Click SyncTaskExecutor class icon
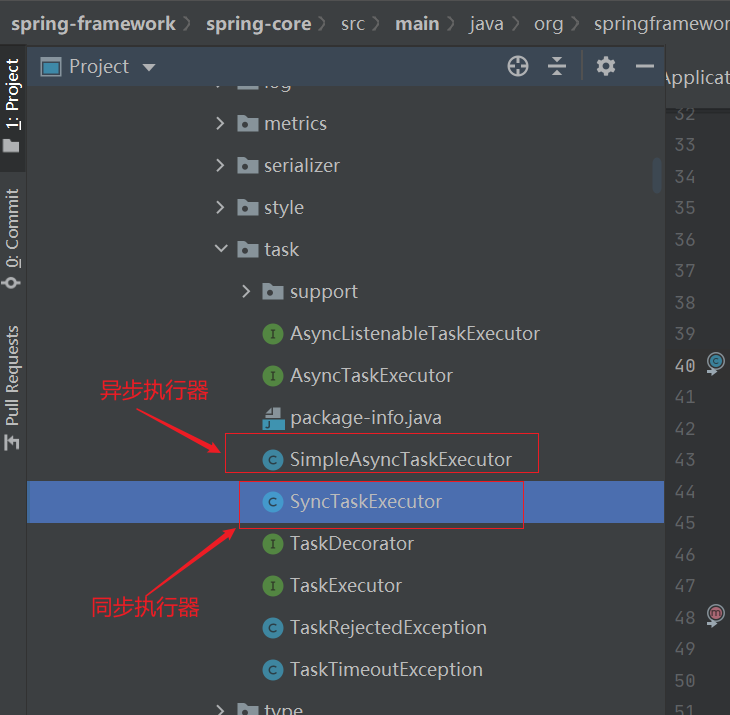The height and width of the screenshot is (715, 730). [x=273, y=502]
